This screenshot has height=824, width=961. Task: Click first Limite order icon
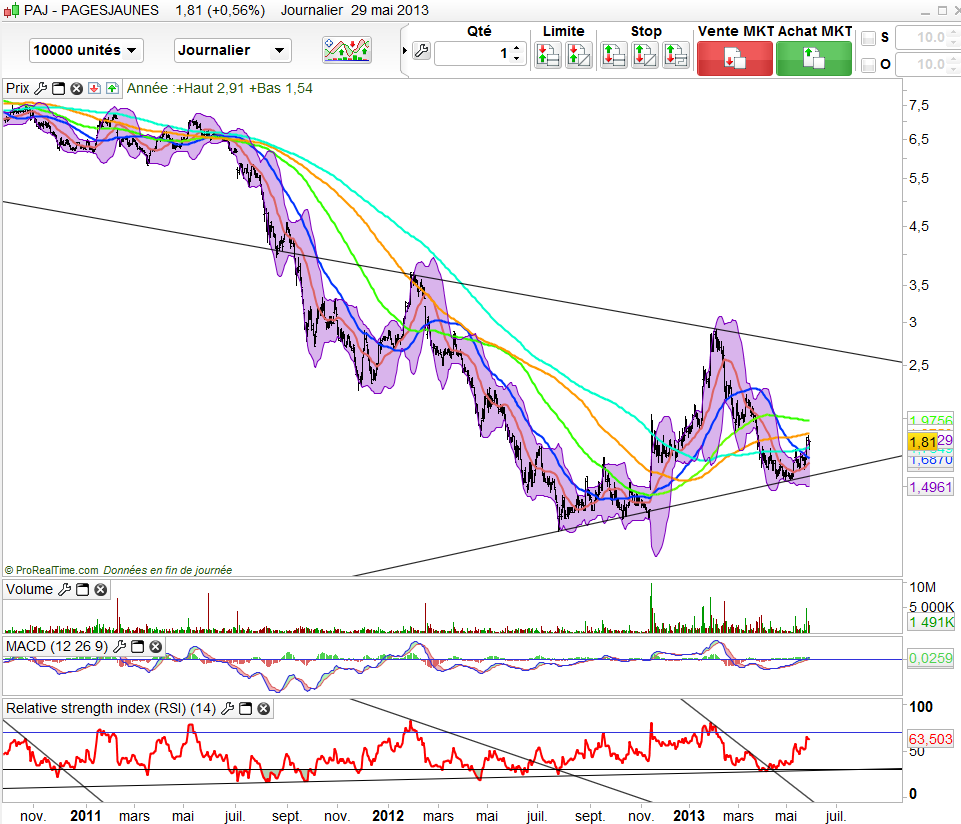click(x=548, y=55)
